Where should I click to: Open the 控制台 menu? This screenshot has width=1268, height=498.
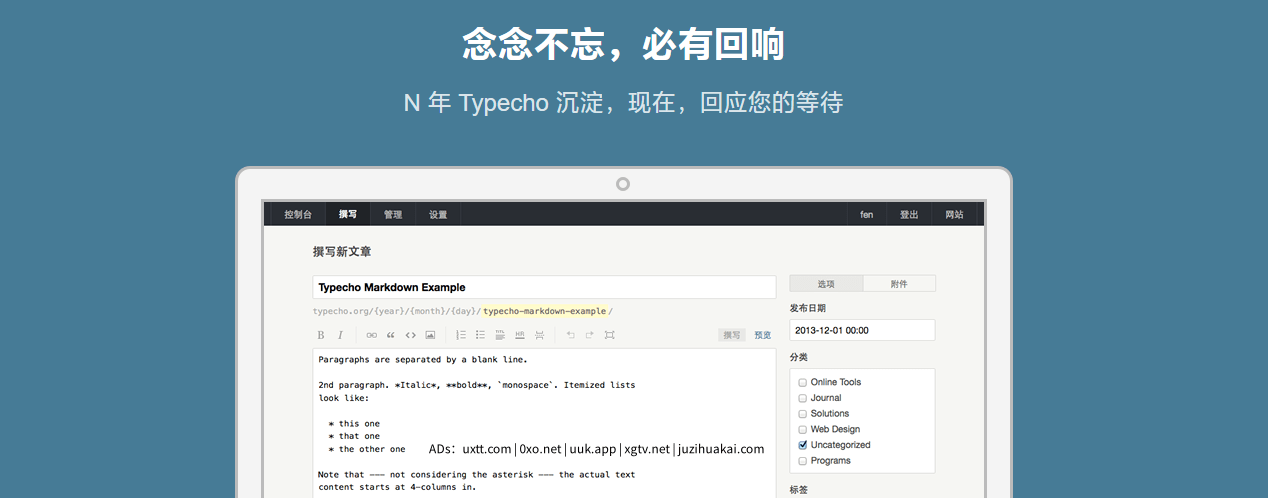click(x=298, y=215)
